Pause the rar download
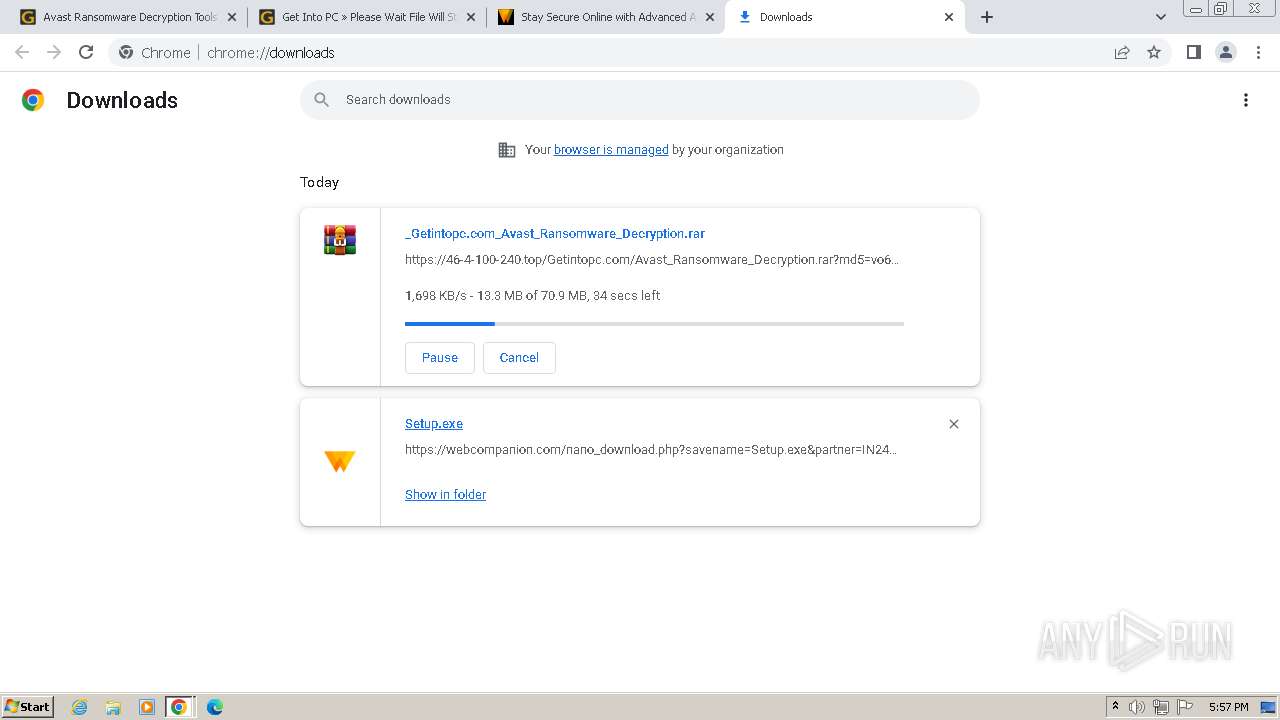1280x720 pixels. click(440, 358)
